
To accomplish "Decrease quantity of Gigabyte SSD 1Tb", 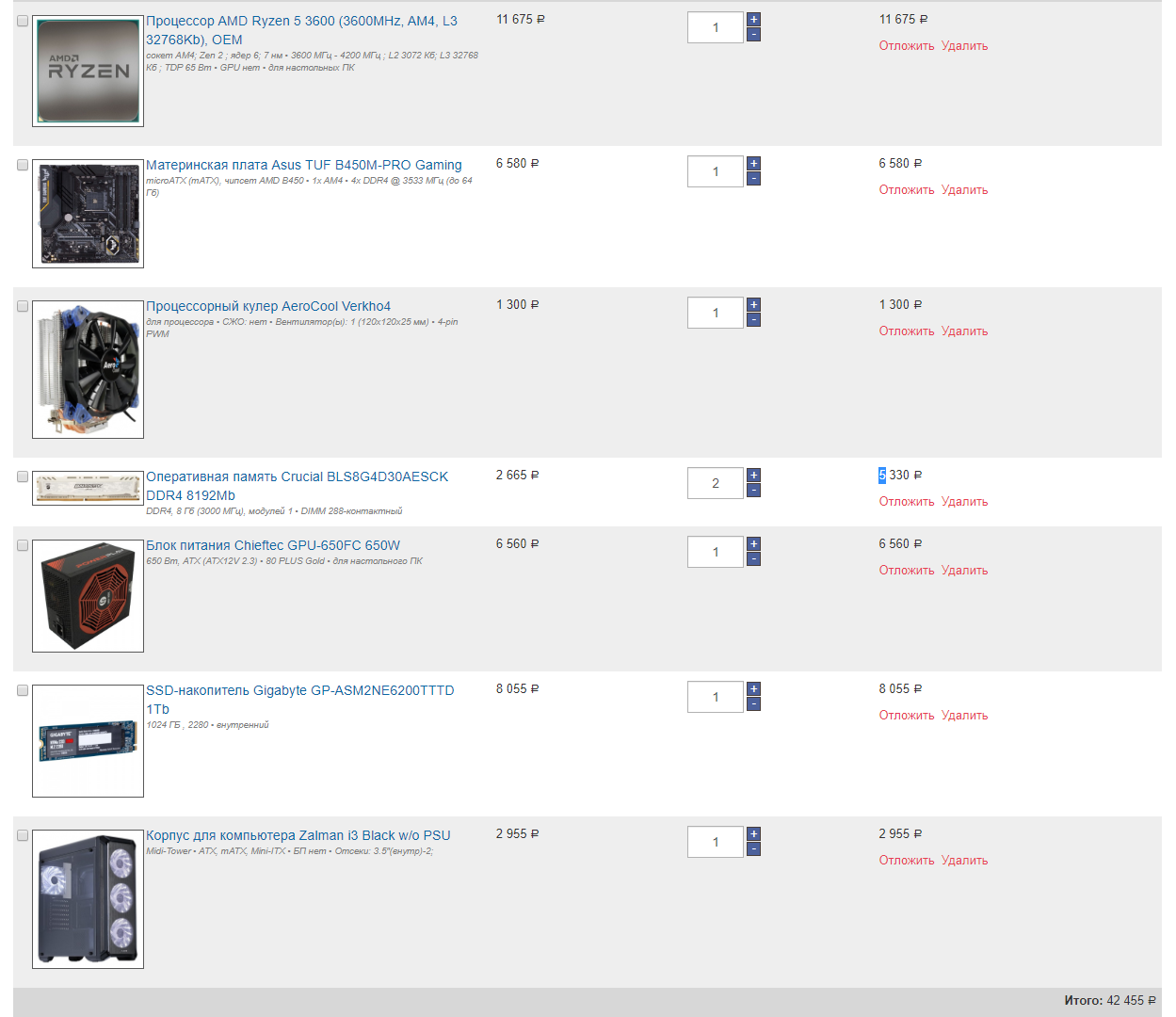I will pyautogui.click(x=753, y=704).
